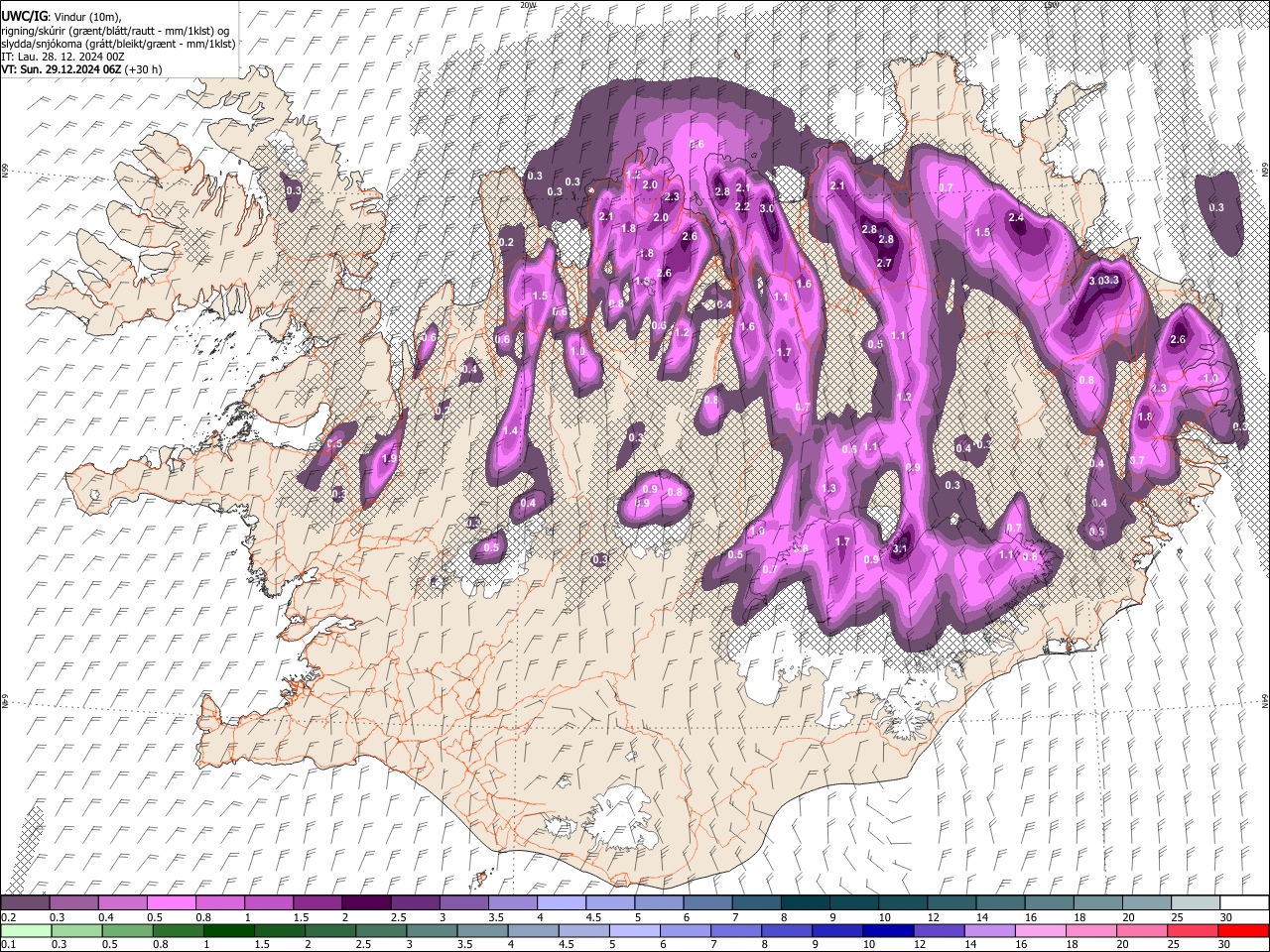Click the 20W longitude label at top

pos(529,5)
